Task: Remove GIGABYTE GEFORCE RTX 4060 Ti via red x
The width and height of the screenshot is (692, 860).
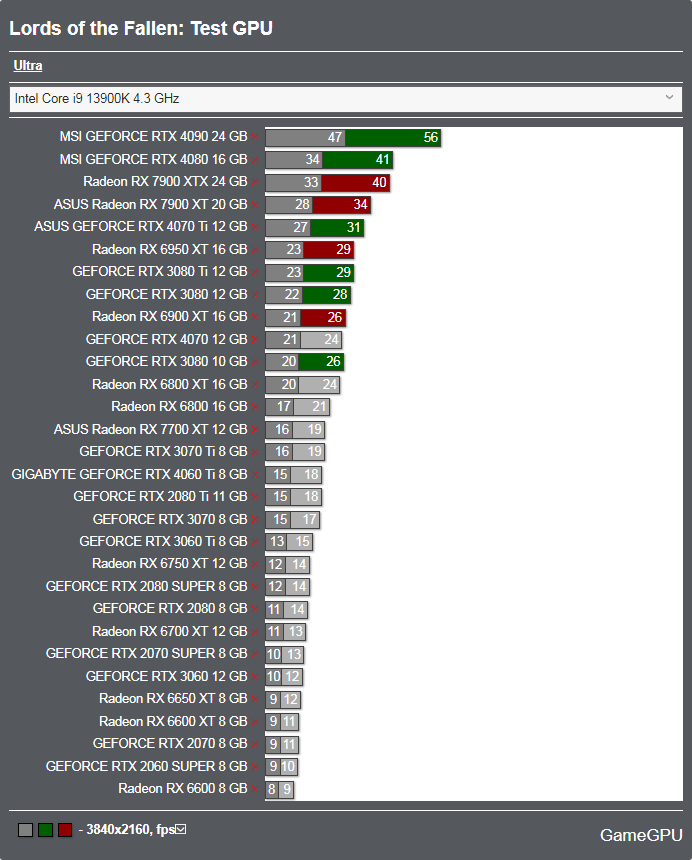Action: (255, 474)
